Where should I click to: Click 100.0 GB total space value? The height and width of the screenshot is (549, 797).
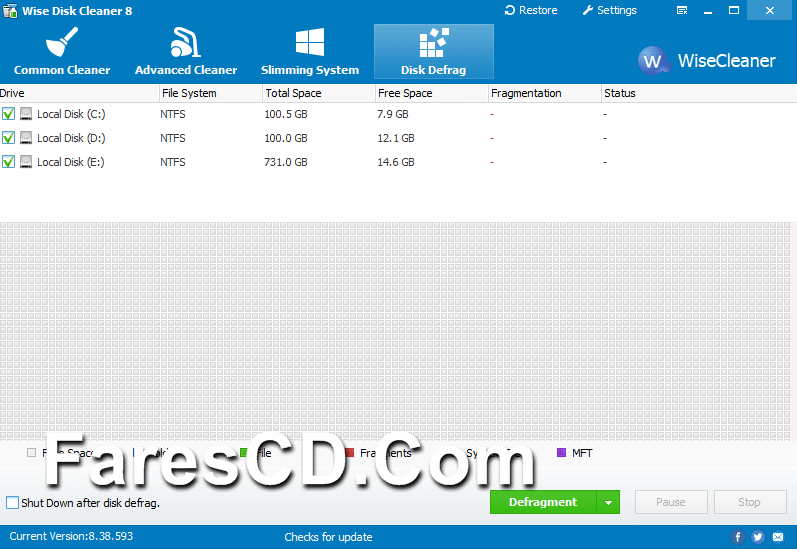[286, 138]
